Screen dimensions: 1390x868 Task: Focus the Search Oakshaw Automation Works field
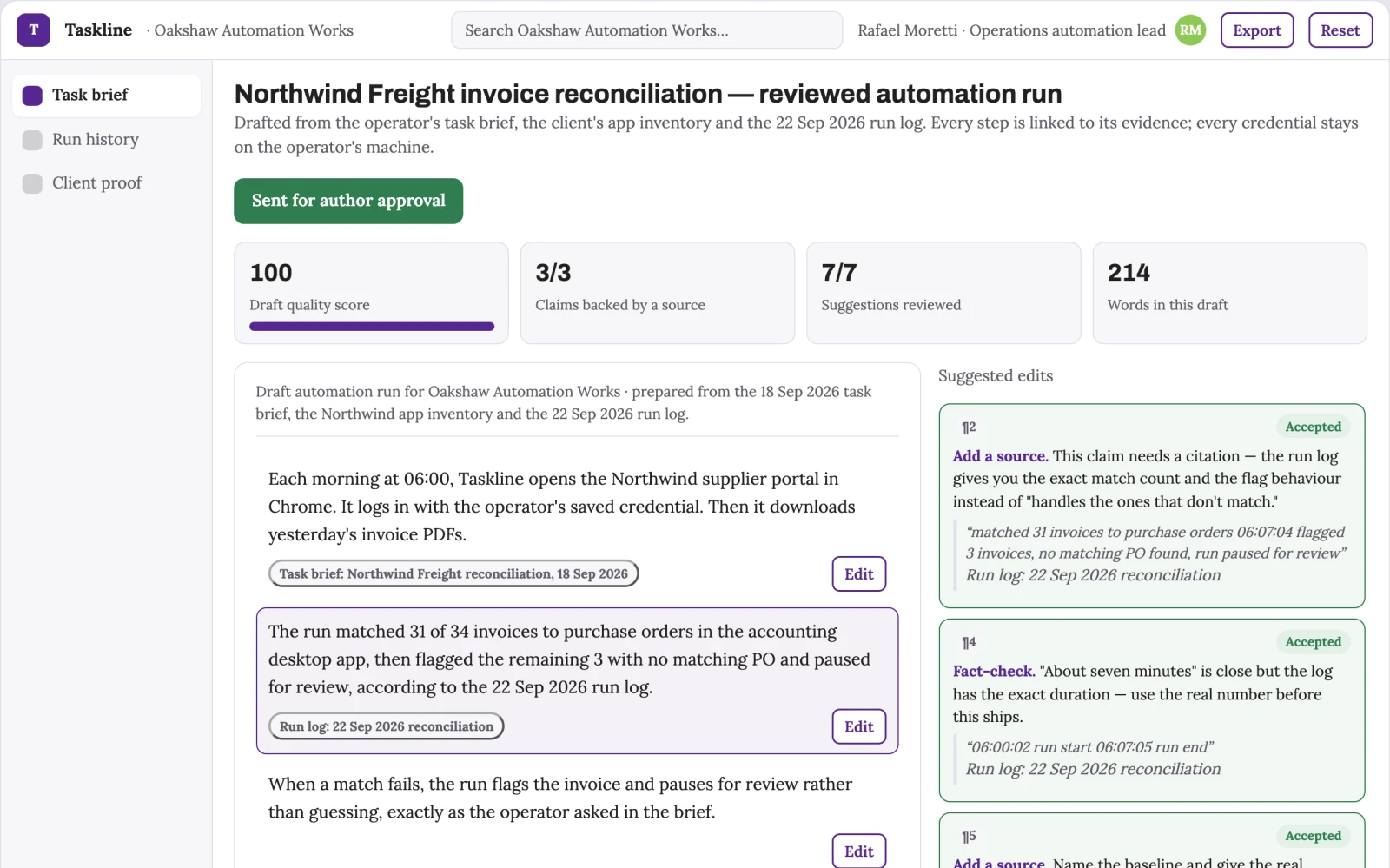[646, 30]
